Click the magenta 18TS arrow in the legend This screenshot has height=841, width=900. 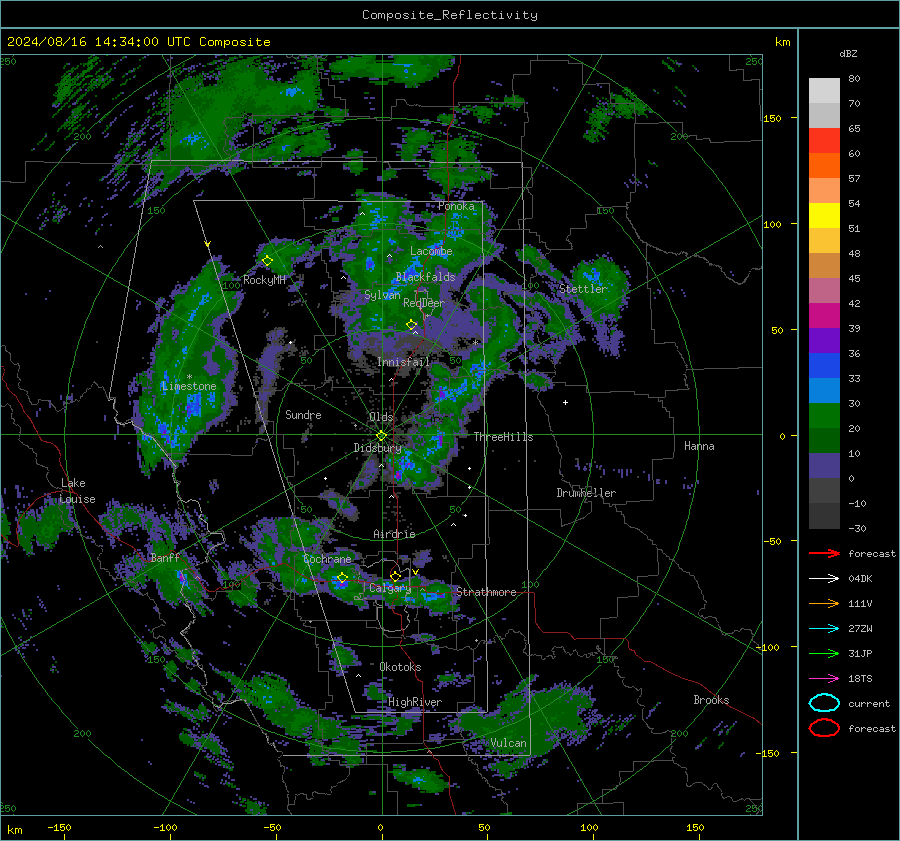click(x=824, y=679)
